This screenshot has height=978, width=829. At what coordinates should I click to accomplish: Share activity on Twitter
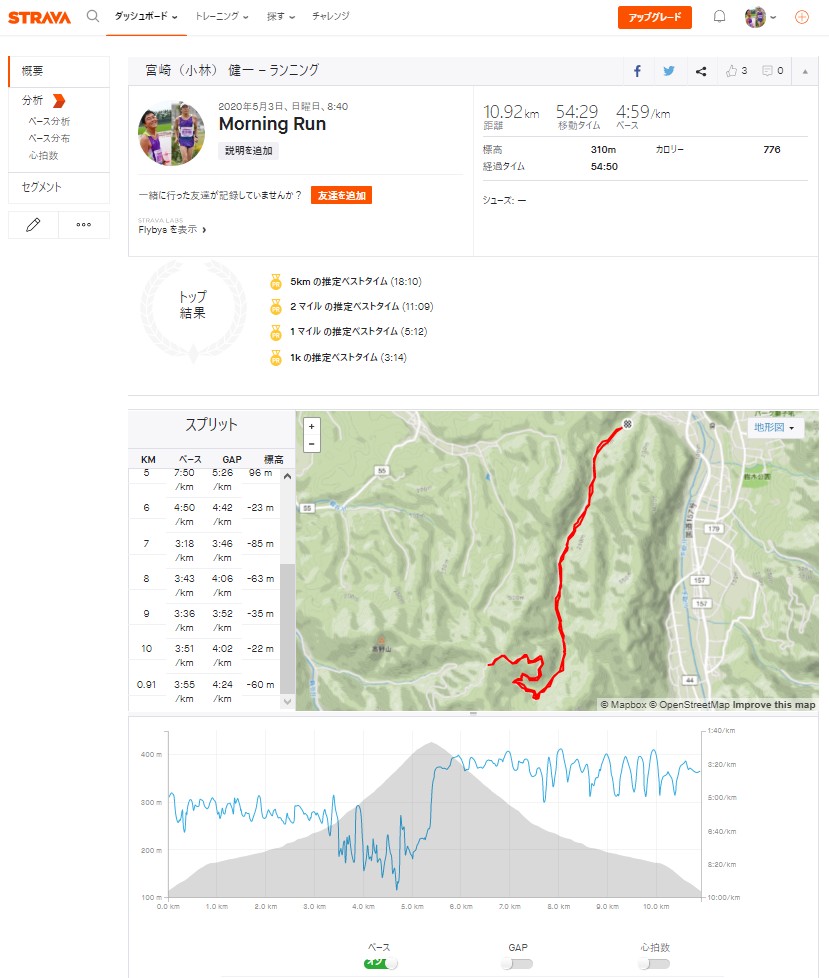(669, 71)
